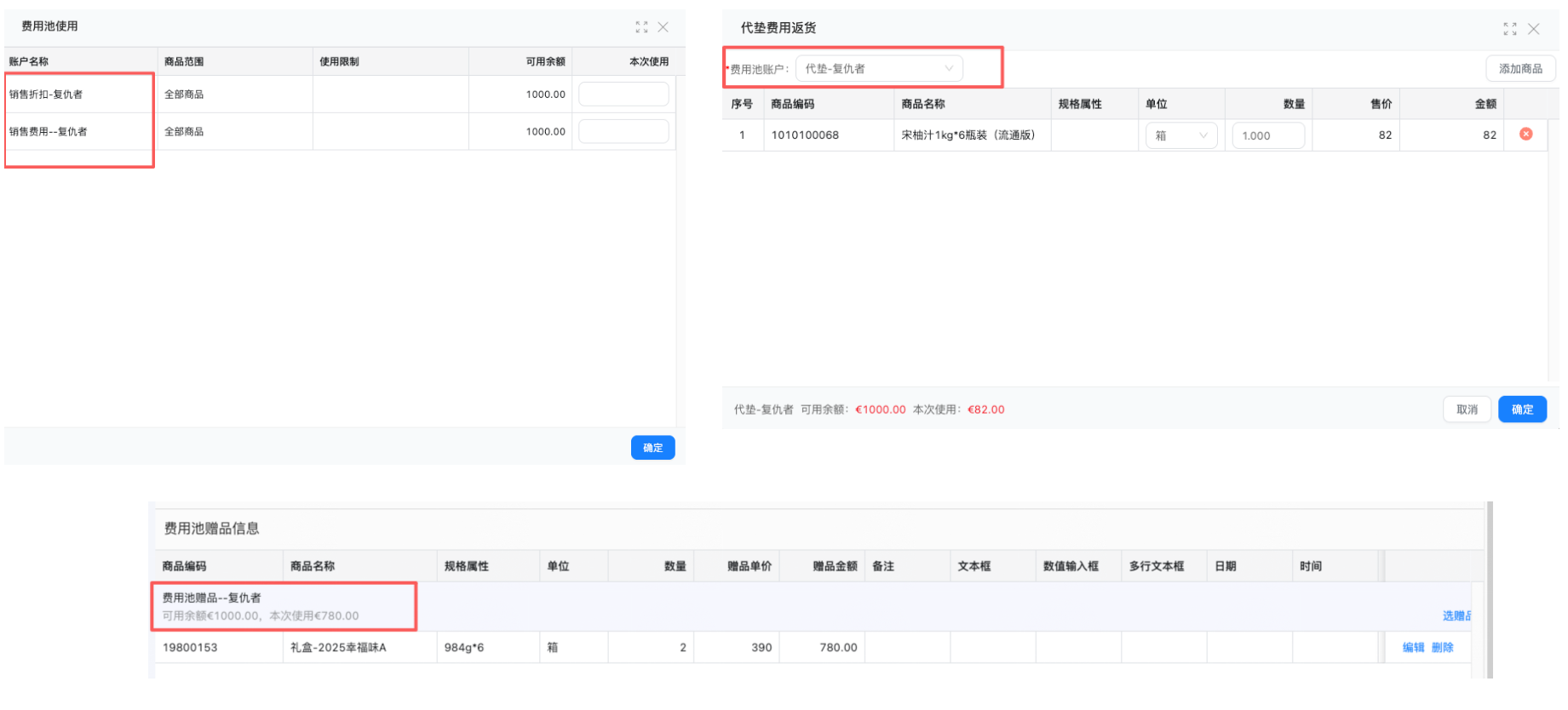Maximize the 费用池使用 dialog
Viewport: 1568px width, 710px height.
[641, 27]
